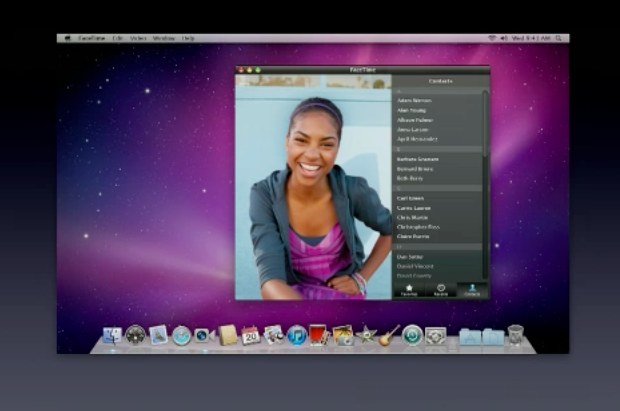Open Safari compass icon in Dock
This screenshot has width=620, height=411.
[x=181, y=335]
